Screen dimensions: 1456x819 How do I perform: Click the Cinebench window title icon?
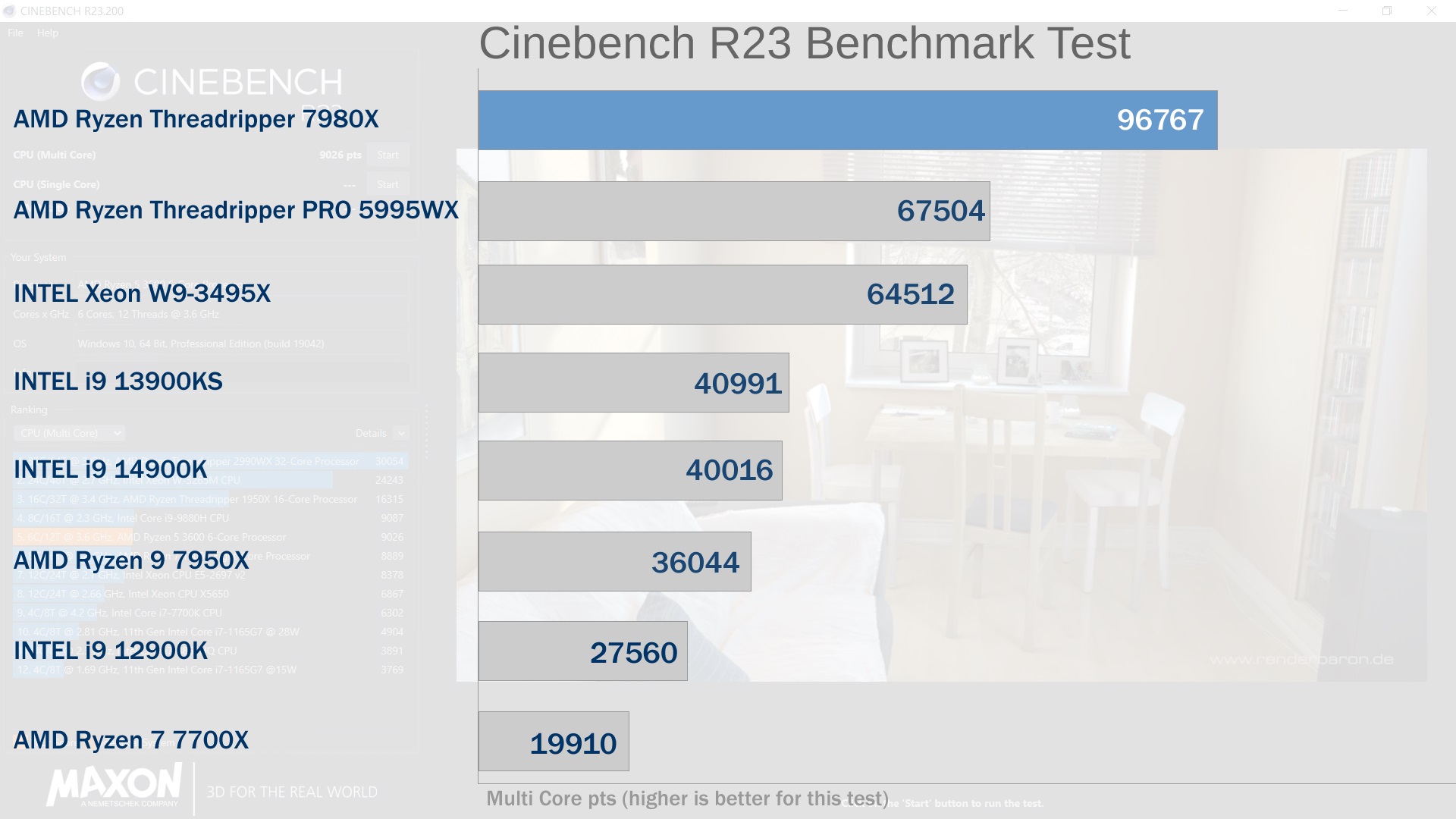point(9,11)
